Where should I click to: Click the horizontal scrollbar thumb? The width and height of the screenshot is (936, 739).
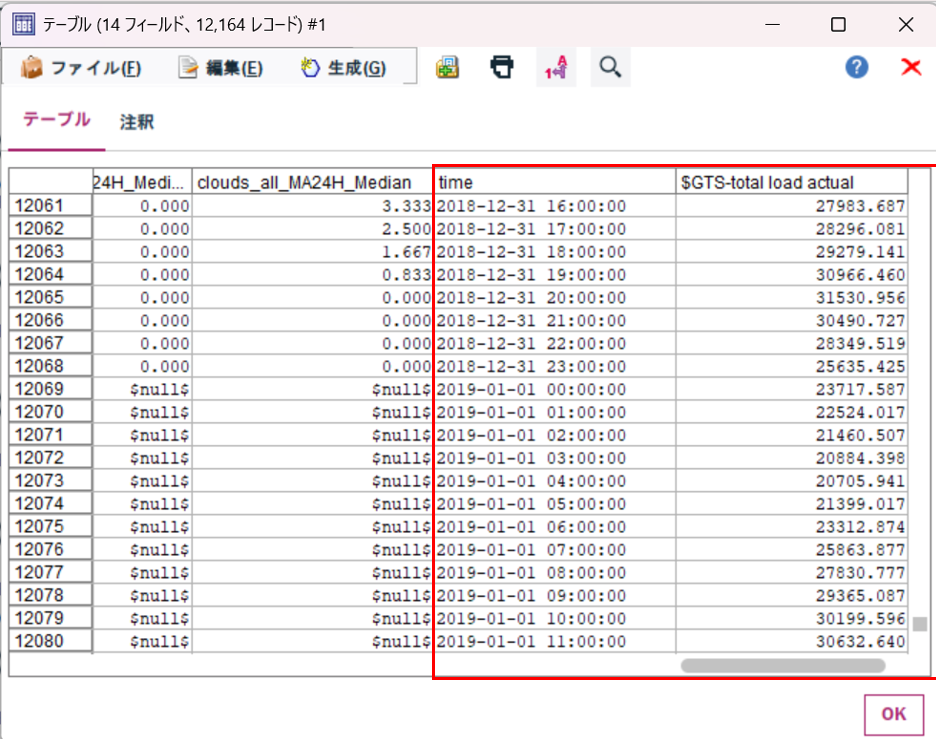point(783,665)
